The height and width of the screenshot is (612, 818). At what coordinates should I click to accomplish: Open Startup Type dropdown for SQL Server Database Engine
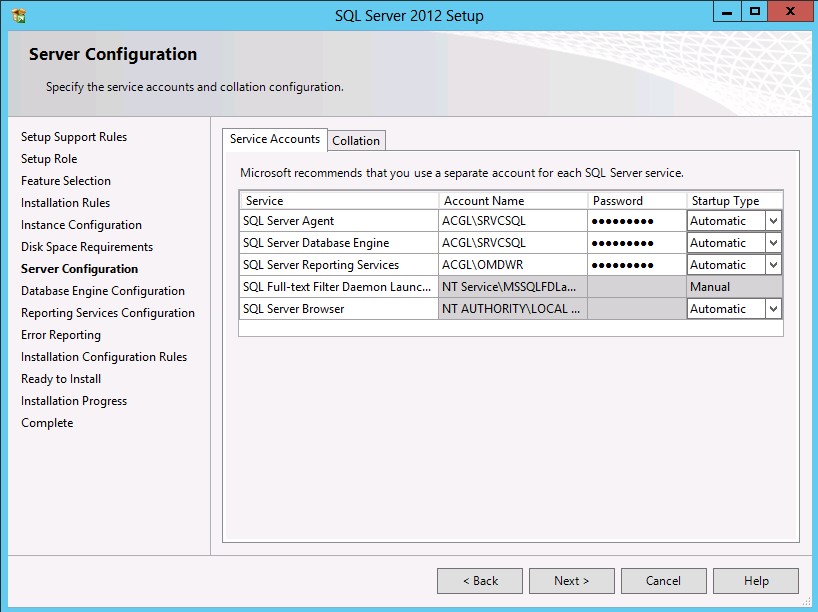click(x=773, y=243)
